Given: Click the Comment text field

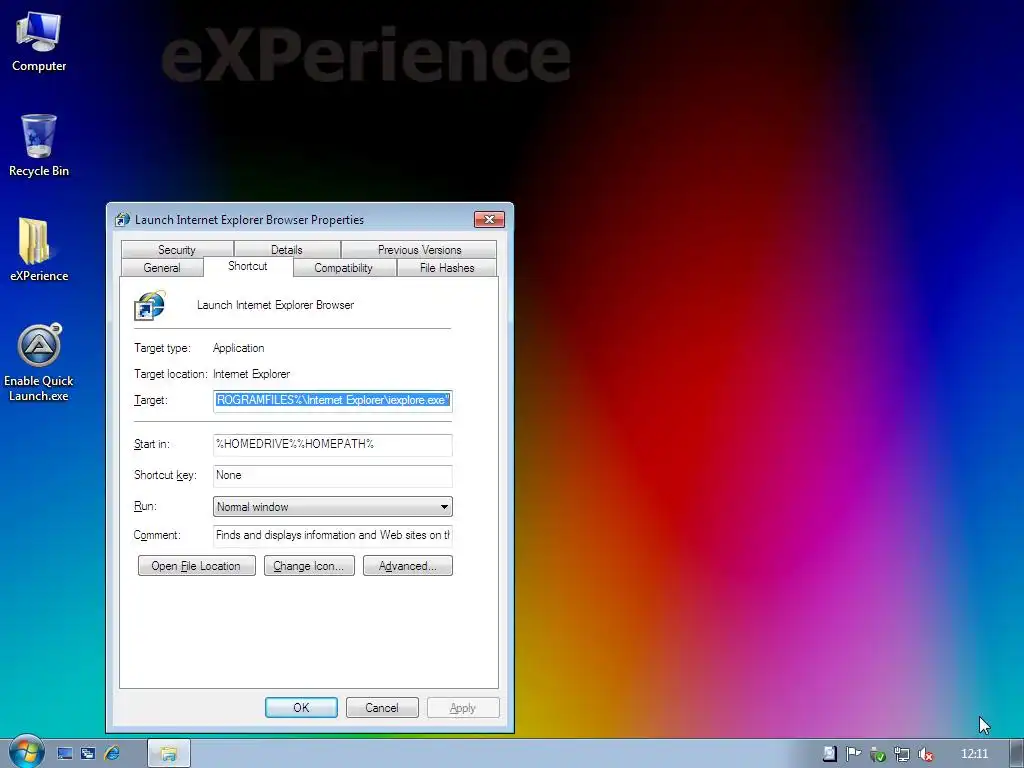Looking at the screenshot, I should [x=332, y=536].
